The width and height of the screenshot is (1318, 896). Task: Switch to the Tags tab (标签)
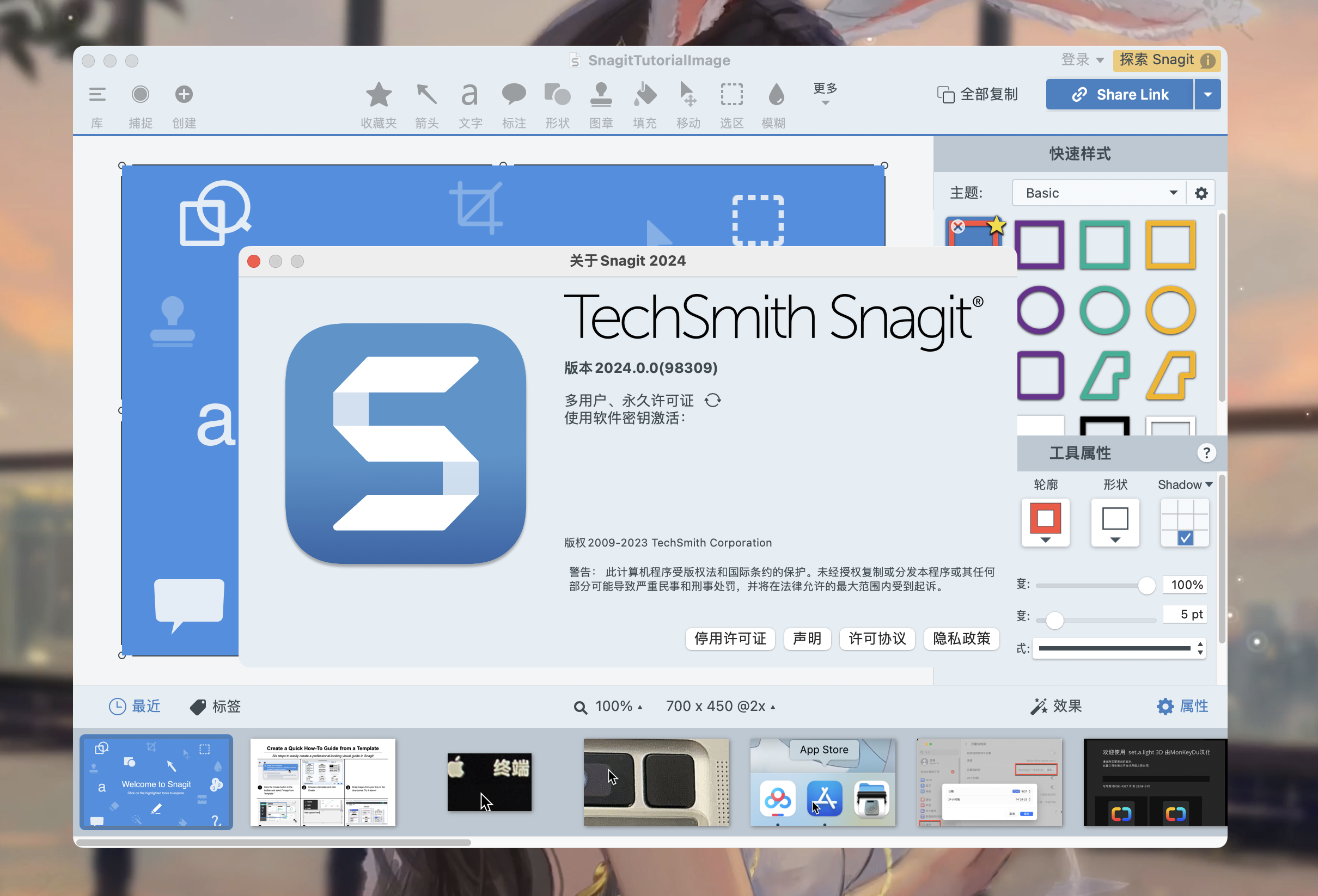(x=216, y=706)
